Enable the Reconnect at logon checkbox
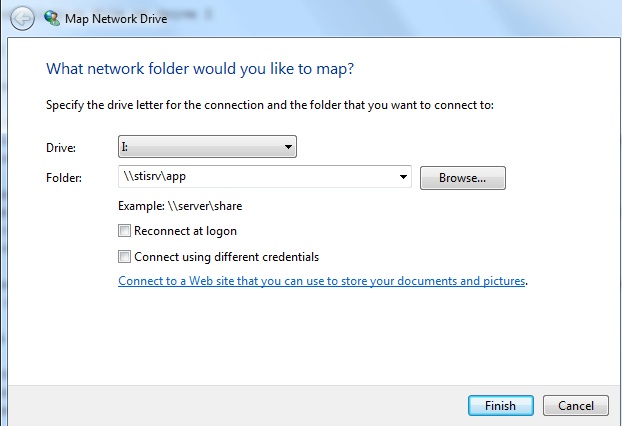This screenshot has width=622, height=426. coord(125,231)
